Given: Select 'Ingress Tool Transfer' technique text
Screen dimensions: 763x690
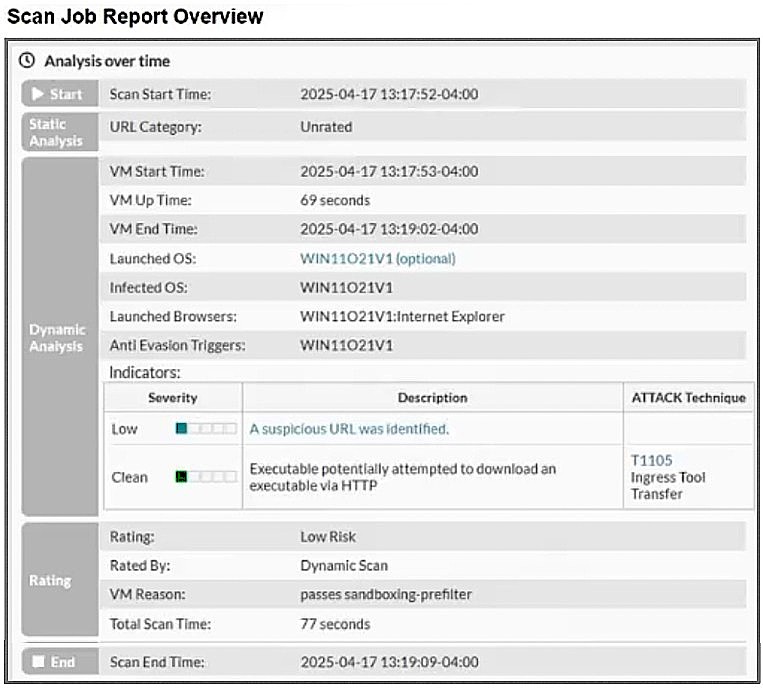Looking at the screenshot, I should tap(668, 486).
